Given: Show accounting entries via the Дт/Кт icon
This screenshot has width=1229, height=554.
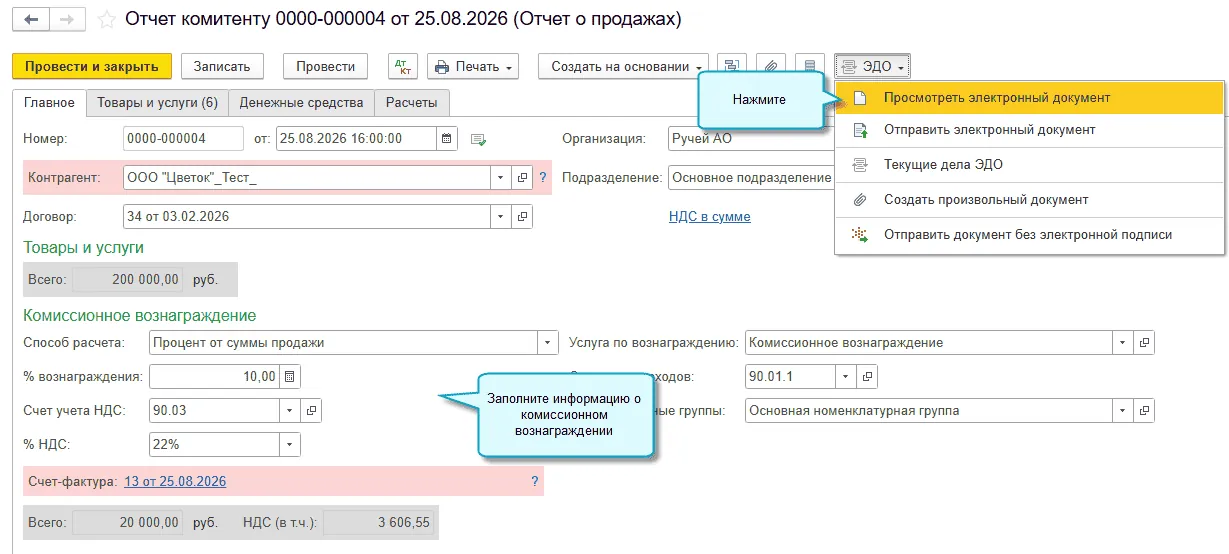Looking at the screenshot, I should pyautogui.click(x=403, y=66).
